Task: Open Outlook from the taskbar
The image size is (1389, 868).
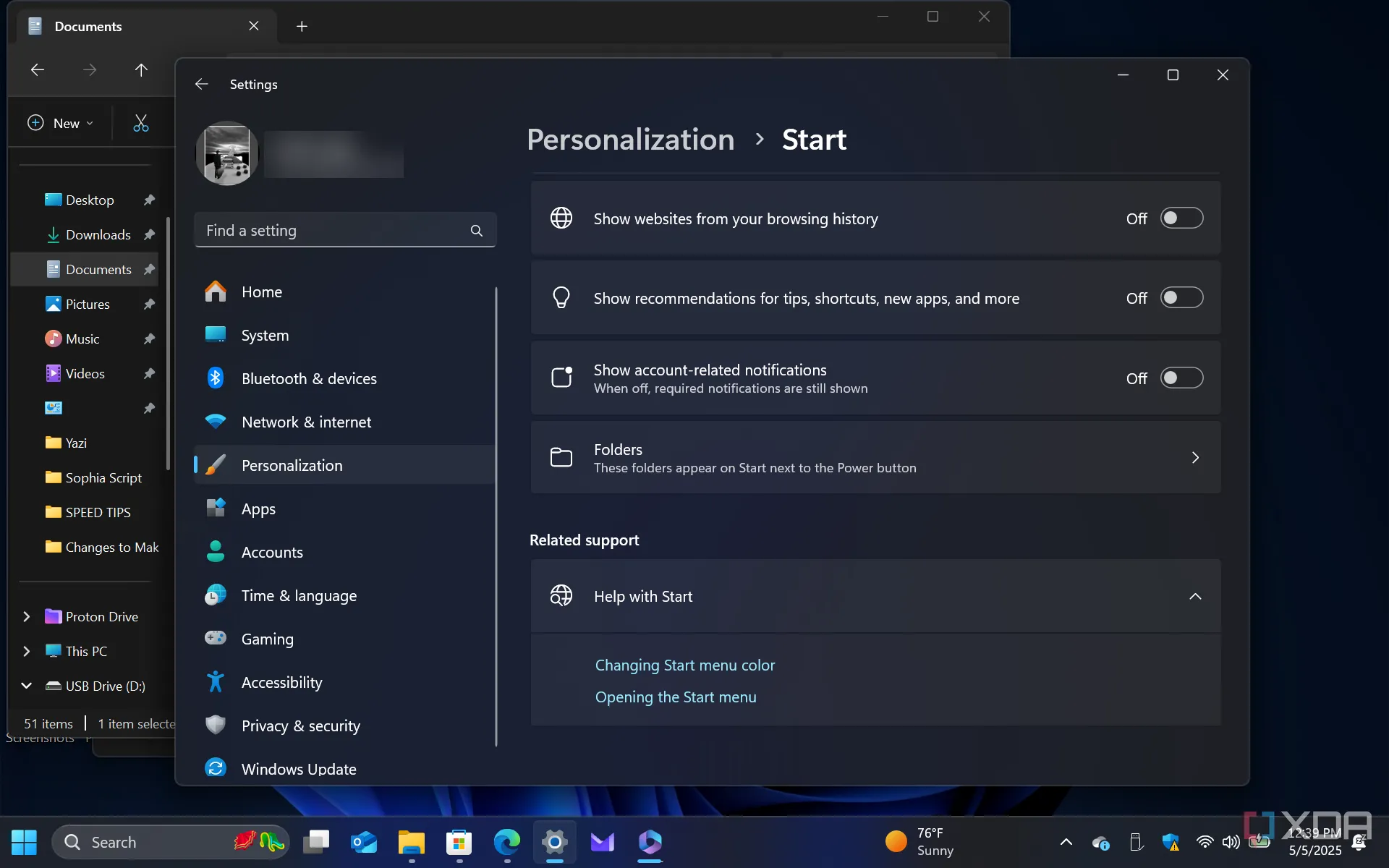Action: (x=364, y=842)
